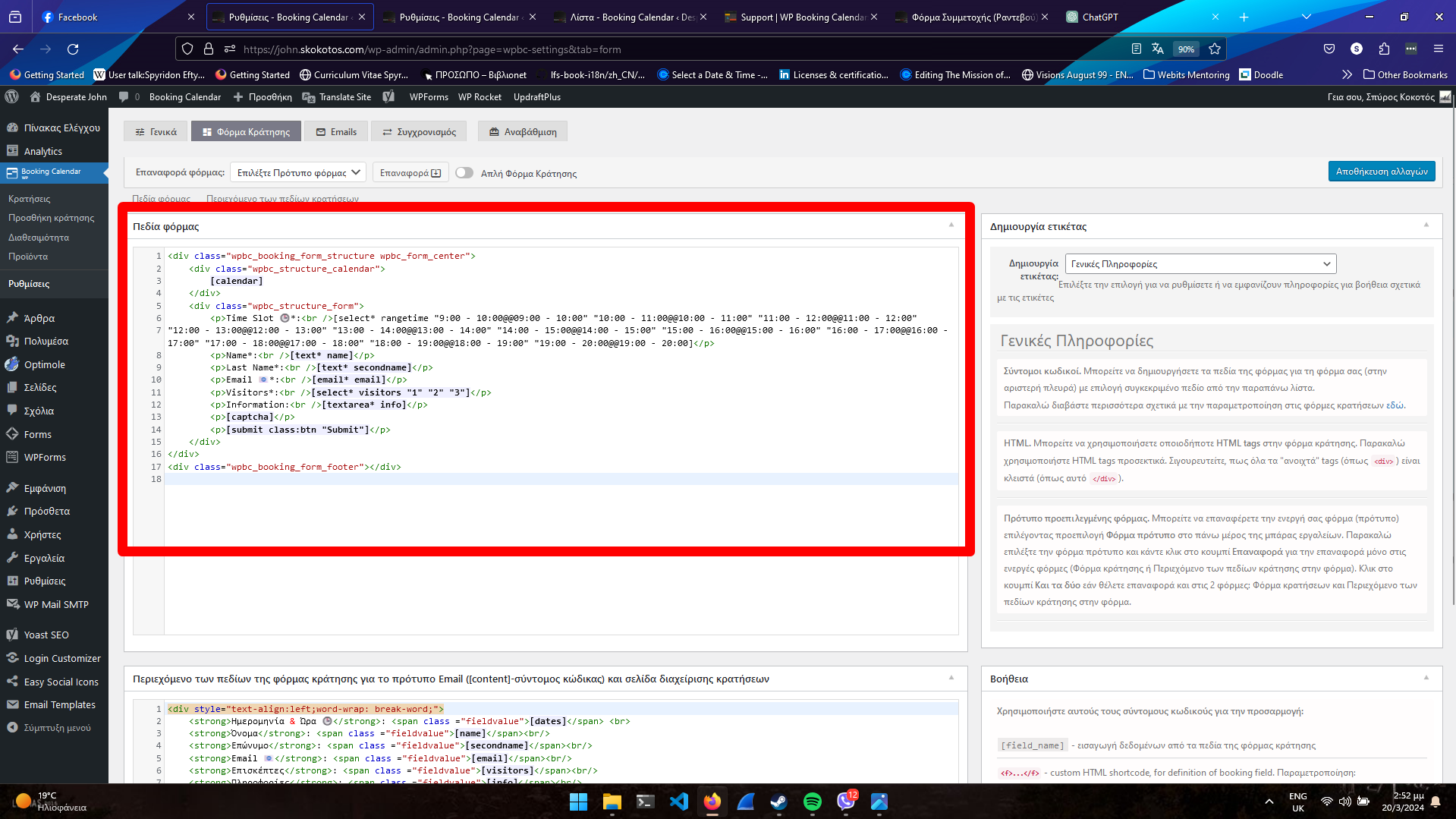The width and height of the screenshot is (1456, 819).
Task: Open Email Templates in sidebar
Action: tap(54, 704)
